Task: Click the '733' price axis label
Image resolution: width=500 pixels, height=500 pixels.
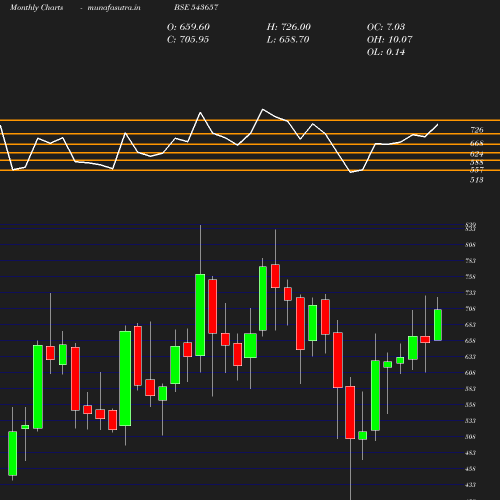Action: [470, 293]
